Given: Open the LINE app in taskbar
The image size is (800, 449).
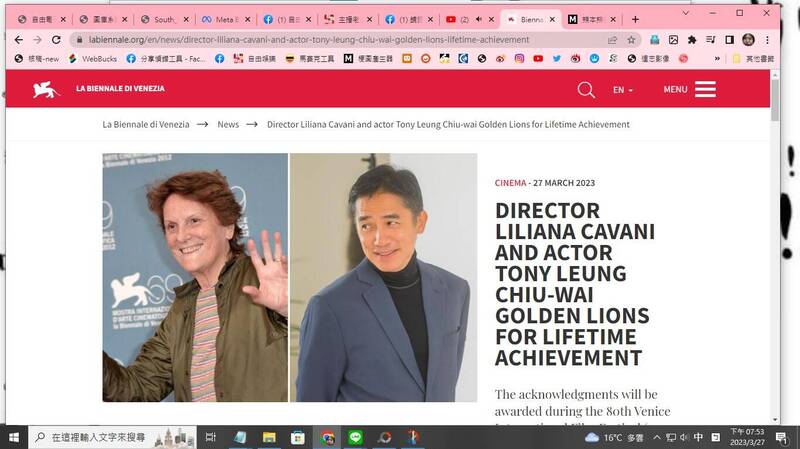Looking at the screenshot, I should coord(356,437).
